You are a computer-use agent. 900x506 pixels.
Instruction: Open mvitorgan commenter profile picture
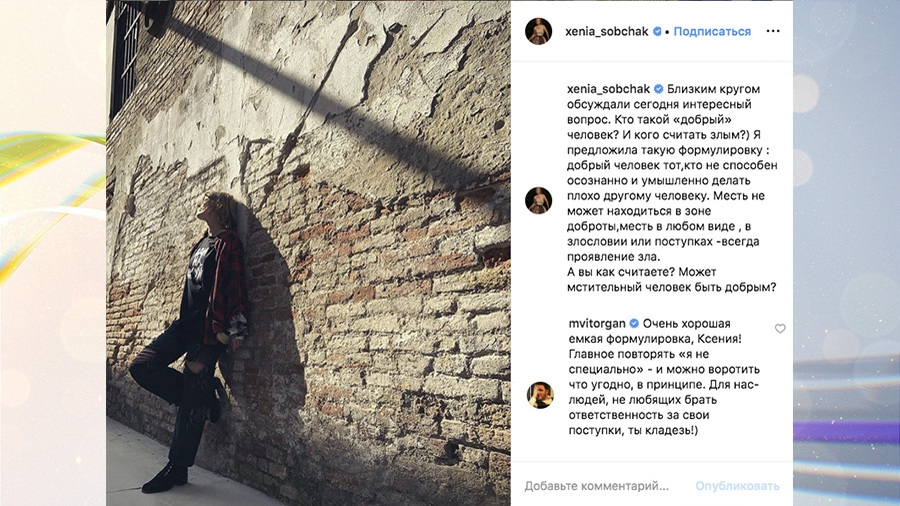pos(540,395)
